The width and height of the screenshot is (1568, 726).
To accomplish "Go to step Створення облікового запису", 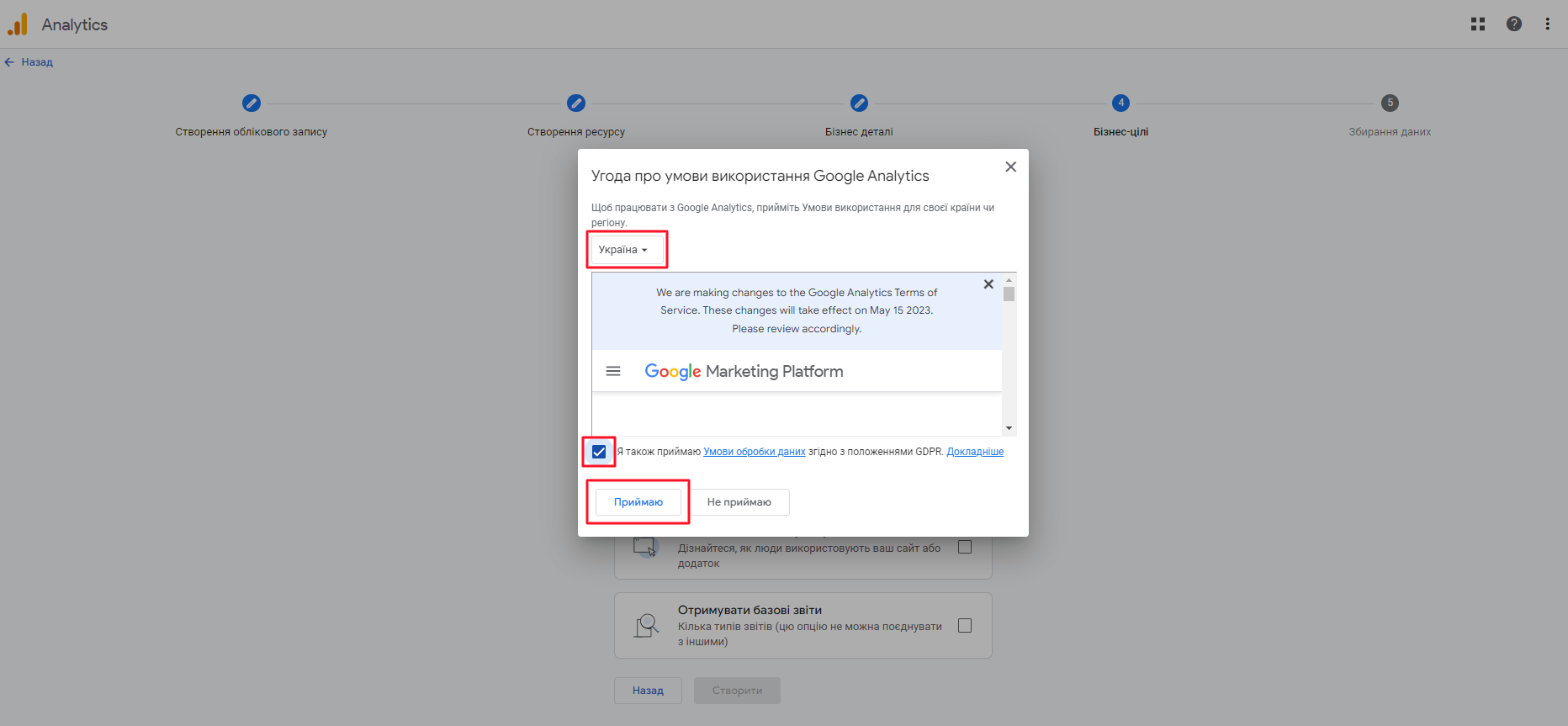I will pos(252,132).
